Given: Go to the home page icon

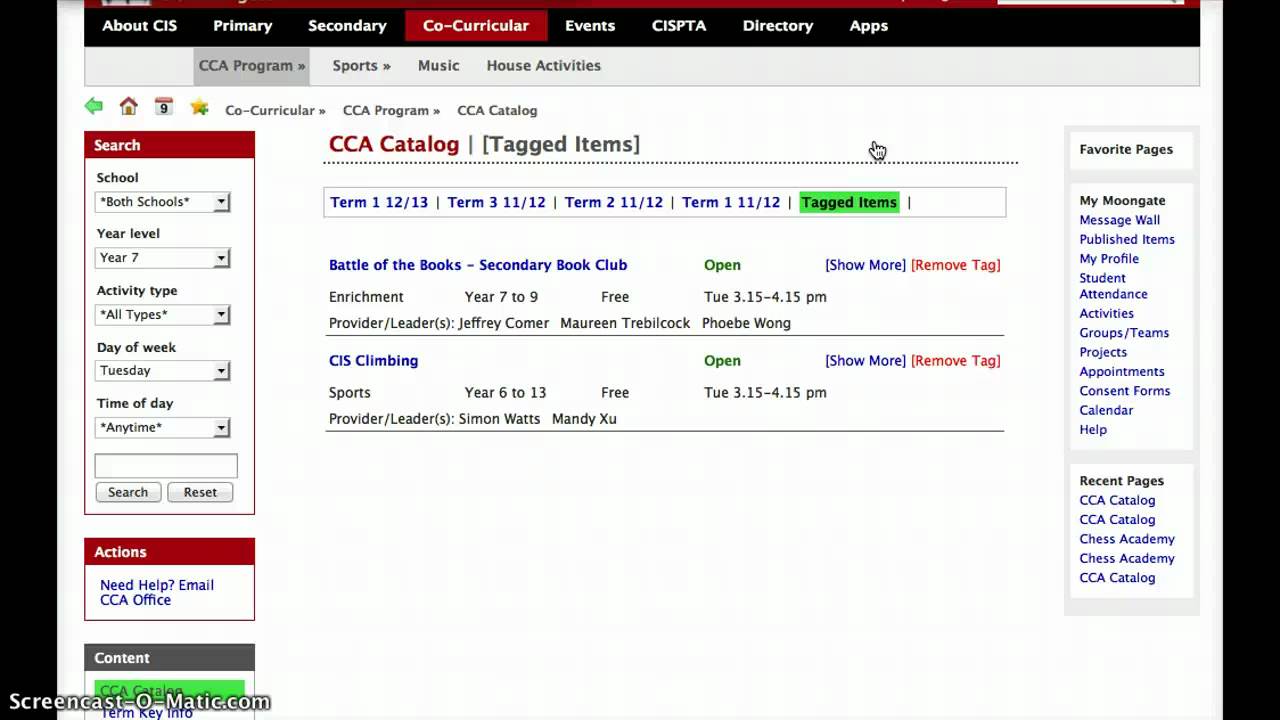Looking at the screenshot, I should [128, 106].
